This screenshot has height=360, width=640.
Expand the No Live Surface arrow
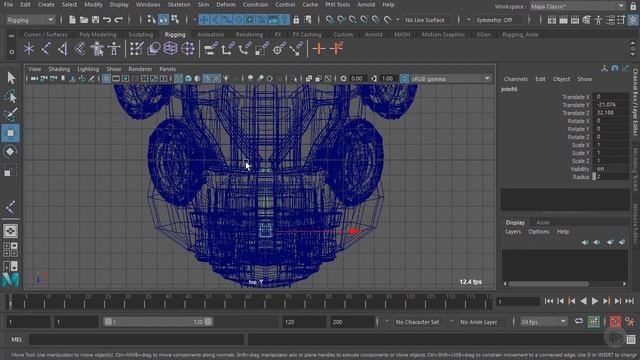tap(398, 20)
